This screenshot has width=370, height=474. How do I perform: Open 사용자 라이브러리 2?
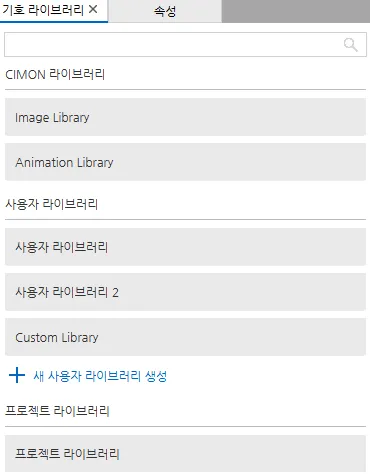(x=185, y=292)
